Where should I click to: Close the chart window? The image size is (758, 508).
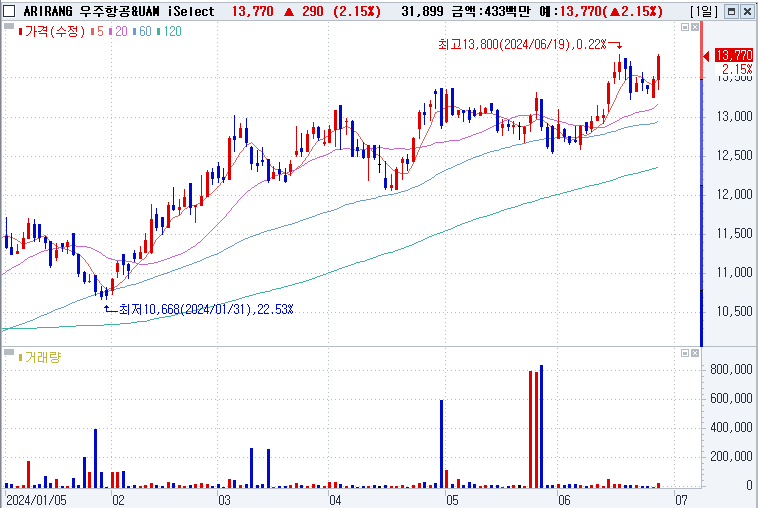point(747,11)
